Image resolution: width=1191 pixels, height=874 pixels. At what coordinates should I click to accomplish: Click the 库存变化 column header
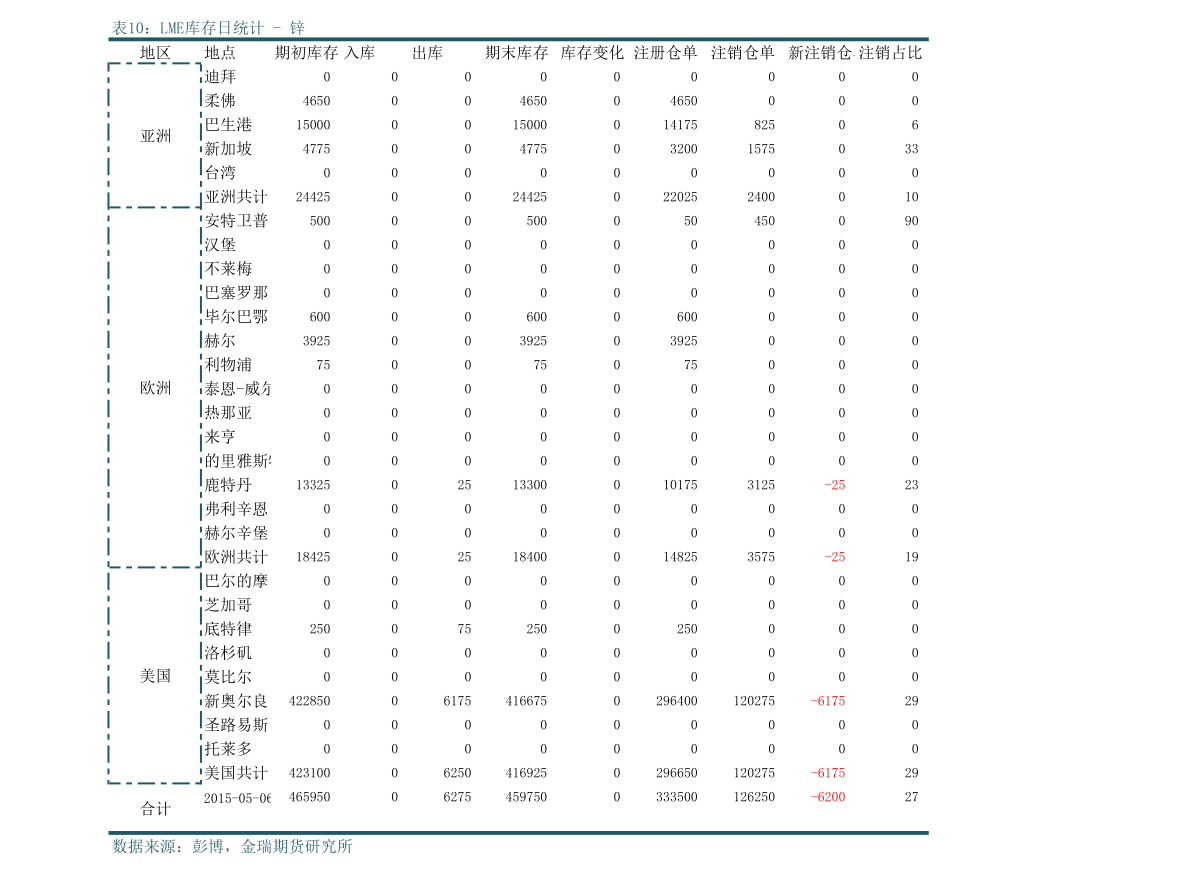[x=592, y=52]
